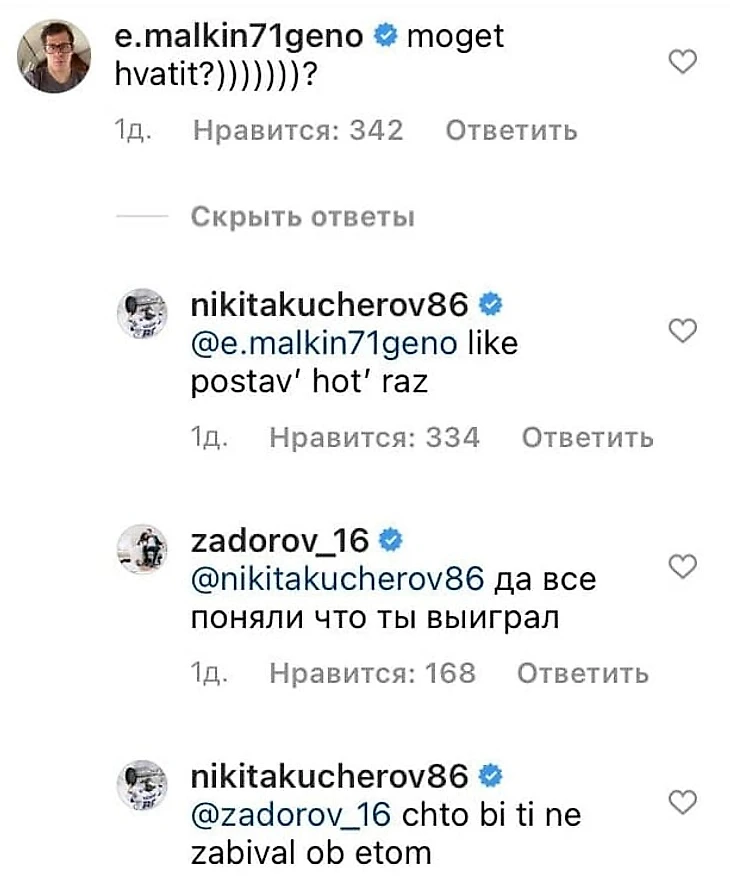Open zadorov_16 avatar image
The height and width of the screenshot is (890, 730).
tap(142, 549)
